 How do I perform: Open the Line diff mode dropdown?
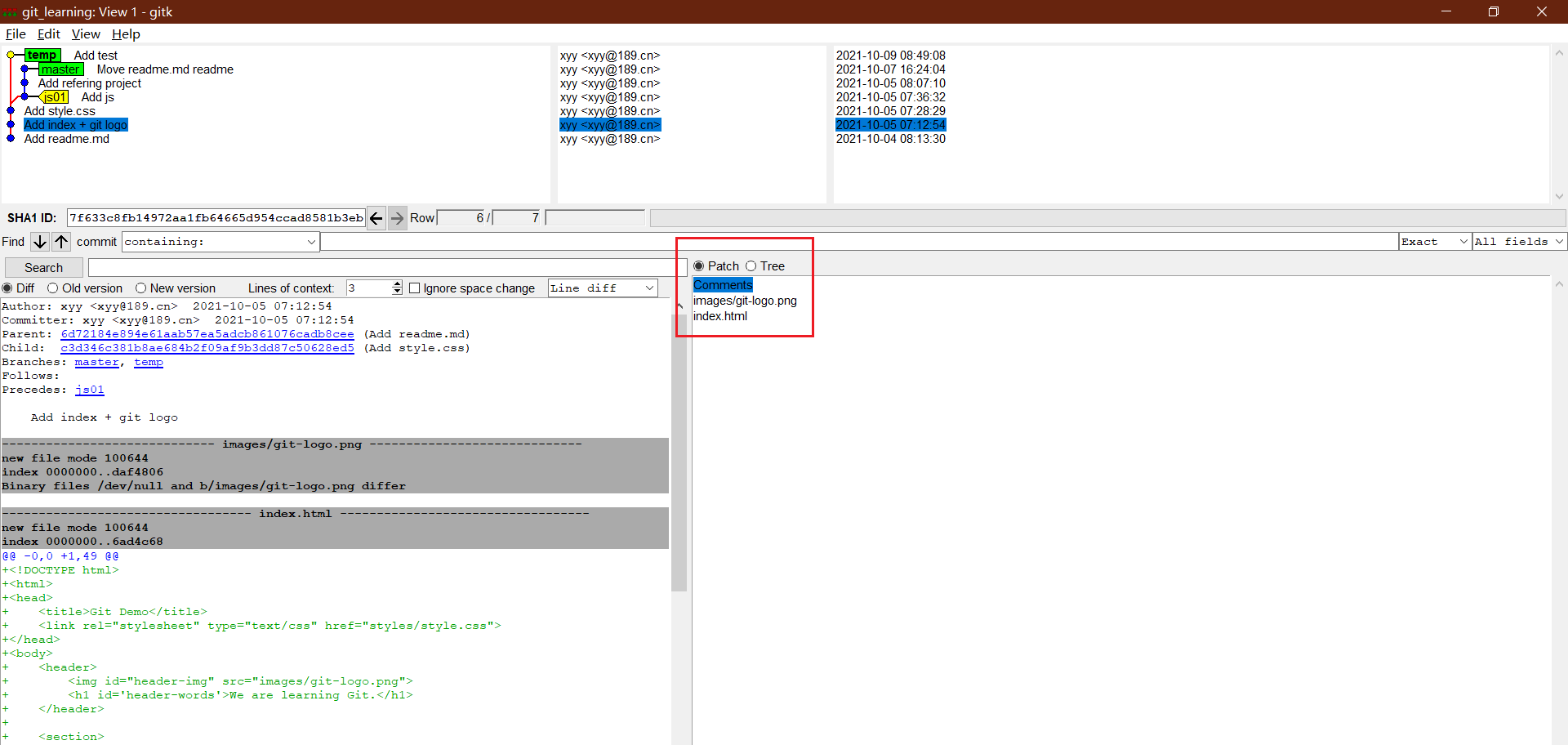[603, 288]
